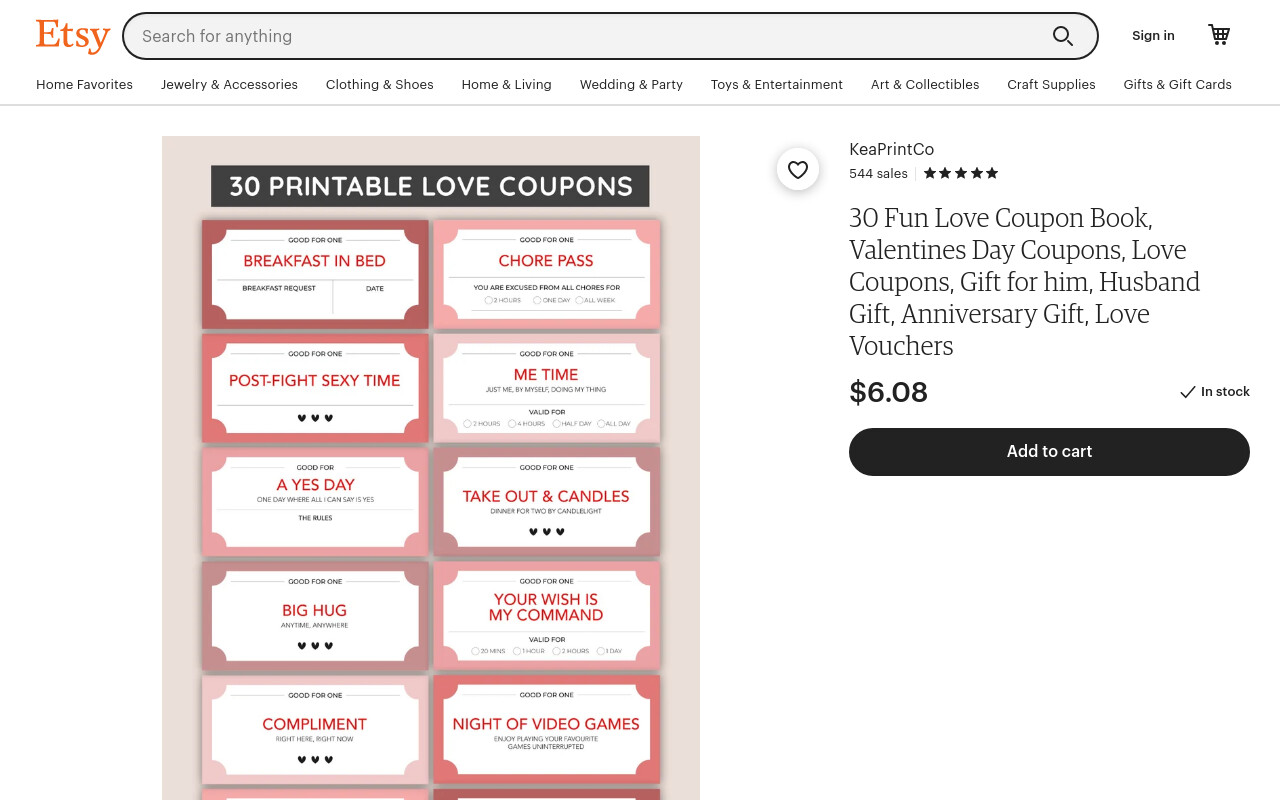This screenshot has width=1280, height=800.
Task: Click the Etsy logo
Action: pyautogui.click(x=73, y=36)
